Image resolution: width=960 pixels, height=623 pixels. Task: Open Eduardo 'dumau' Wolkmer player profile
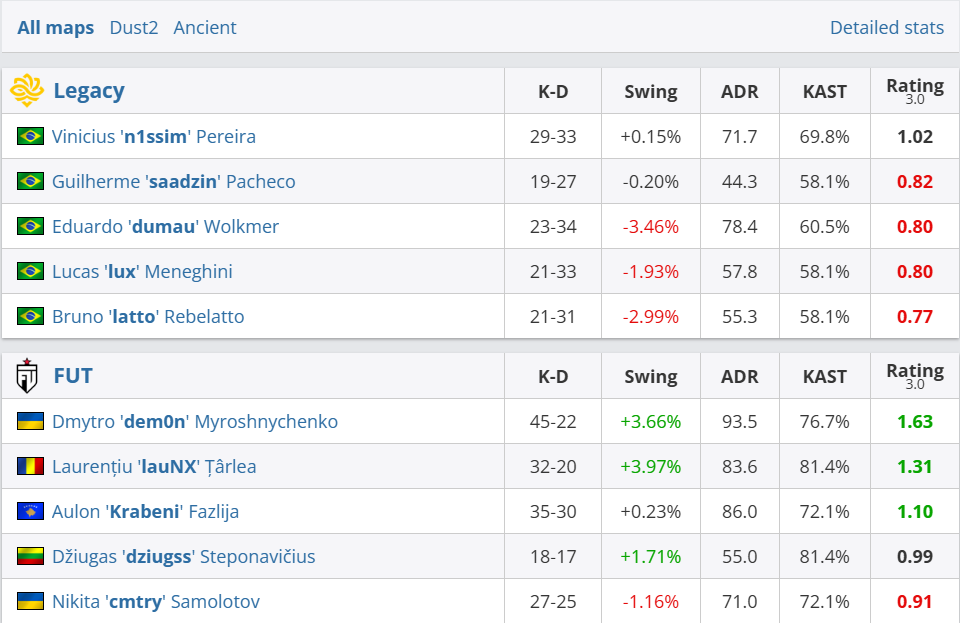pos(165,226)
